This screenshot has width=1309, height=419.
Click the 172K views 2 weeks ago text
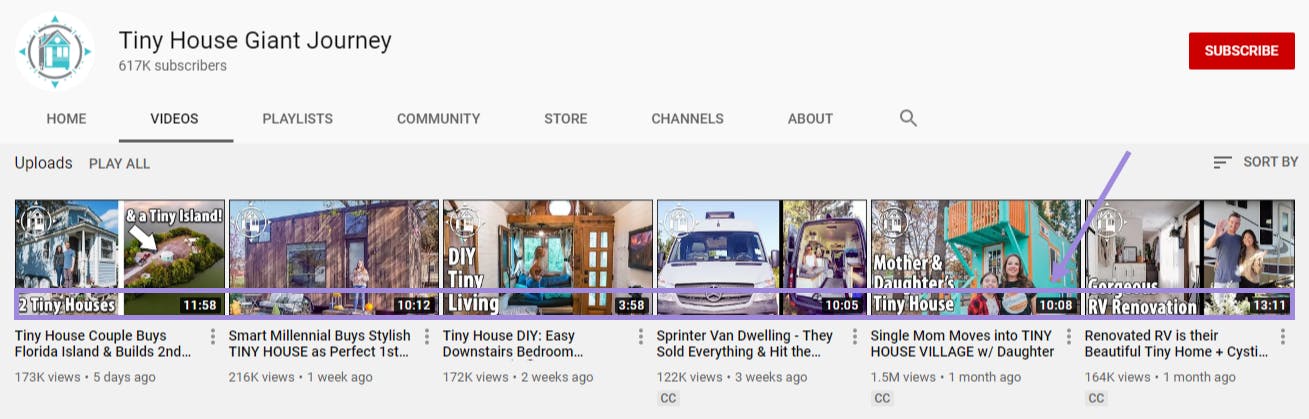518,377
